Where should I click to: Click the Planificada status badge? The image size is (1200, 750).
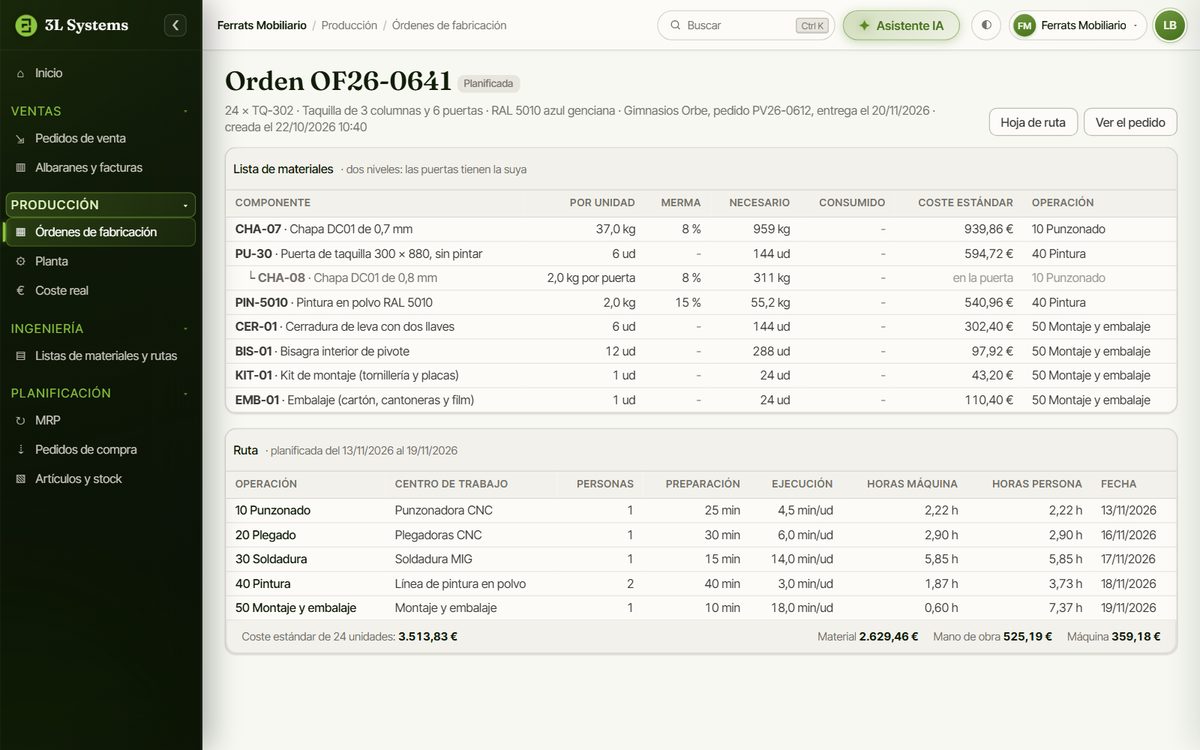(x=488, y=84)
